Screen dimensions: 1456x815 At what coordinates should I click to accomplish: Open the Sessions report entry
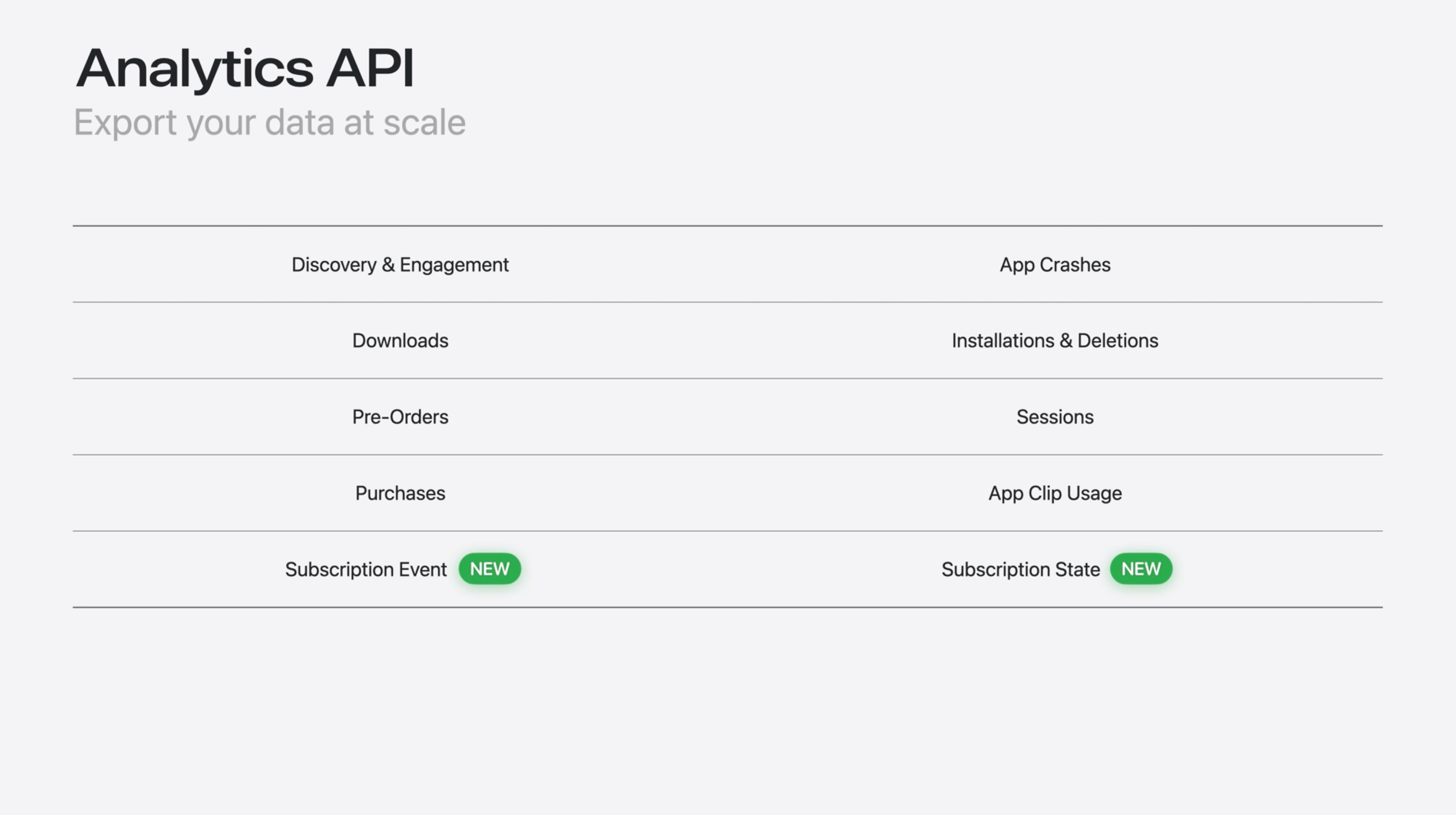click(1055, 417)
